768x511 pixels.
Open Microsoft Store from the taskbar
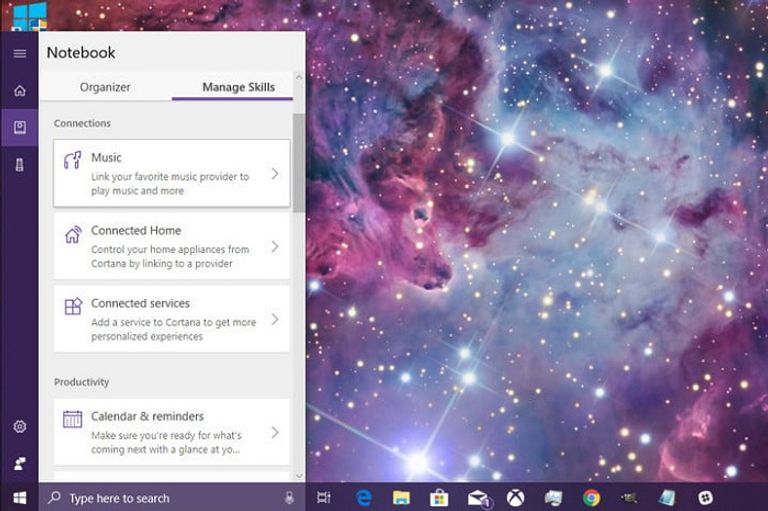pyautogui.click(x=438, y=497)
